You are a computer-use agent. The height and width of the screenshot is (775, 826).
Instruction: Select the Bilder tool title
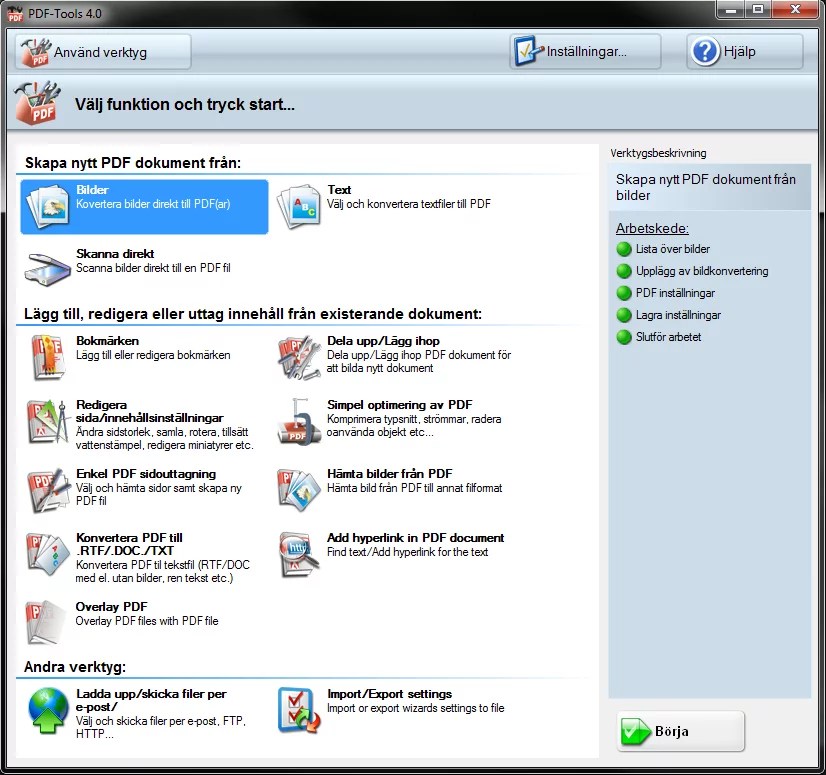(x=92, y=190)
